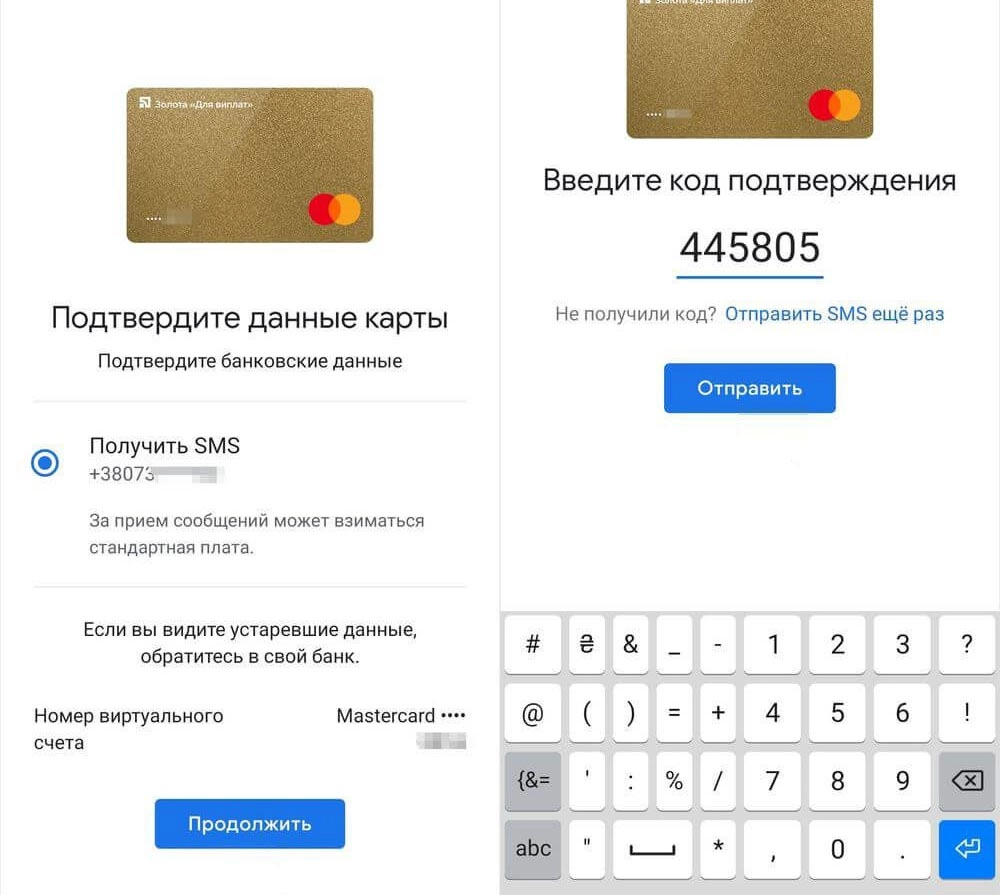This screenshot has height=895, width=1000.
Task: Tap the gold card image on left
Action: coord(249,165)
